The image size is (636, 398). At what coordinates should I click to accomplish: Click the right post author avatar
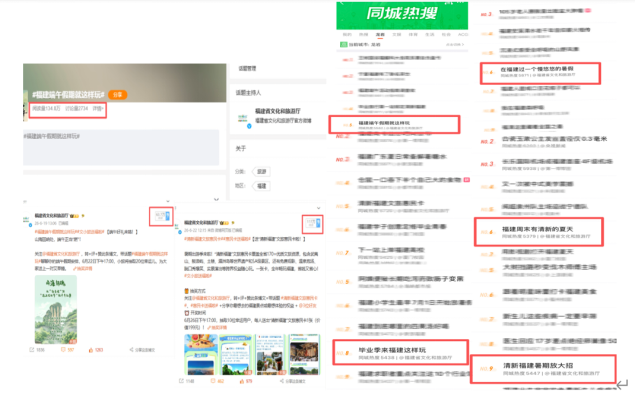[x=179, y=227]
